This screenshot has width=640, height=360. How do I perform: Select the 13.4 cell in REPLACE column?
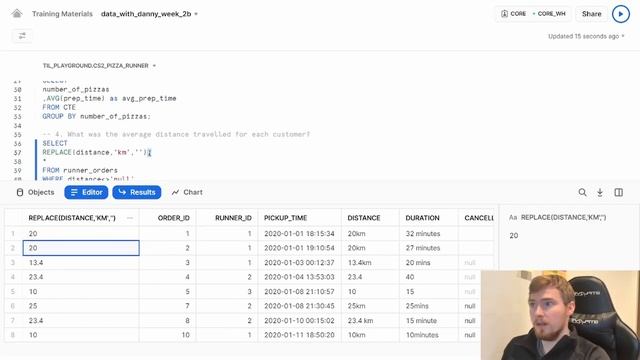[81, 262]
